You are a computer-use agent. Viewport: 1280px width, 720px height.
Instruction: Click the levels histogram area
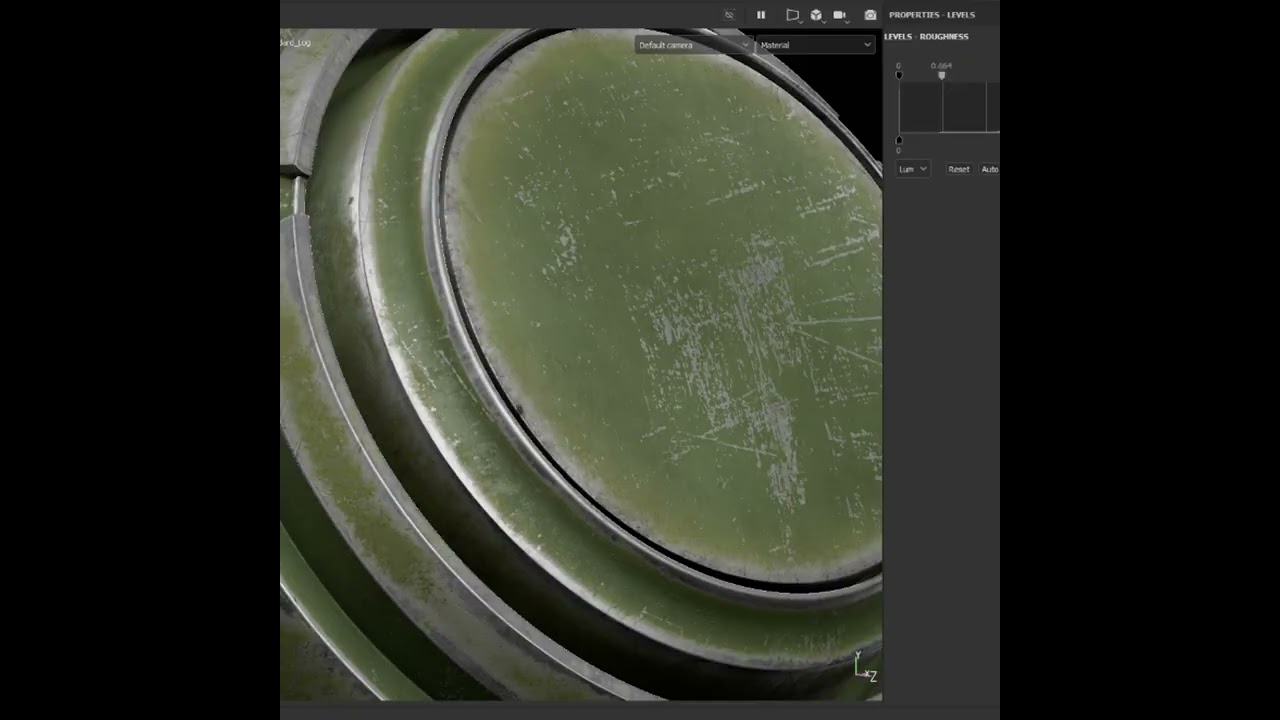tap(949, 107)
